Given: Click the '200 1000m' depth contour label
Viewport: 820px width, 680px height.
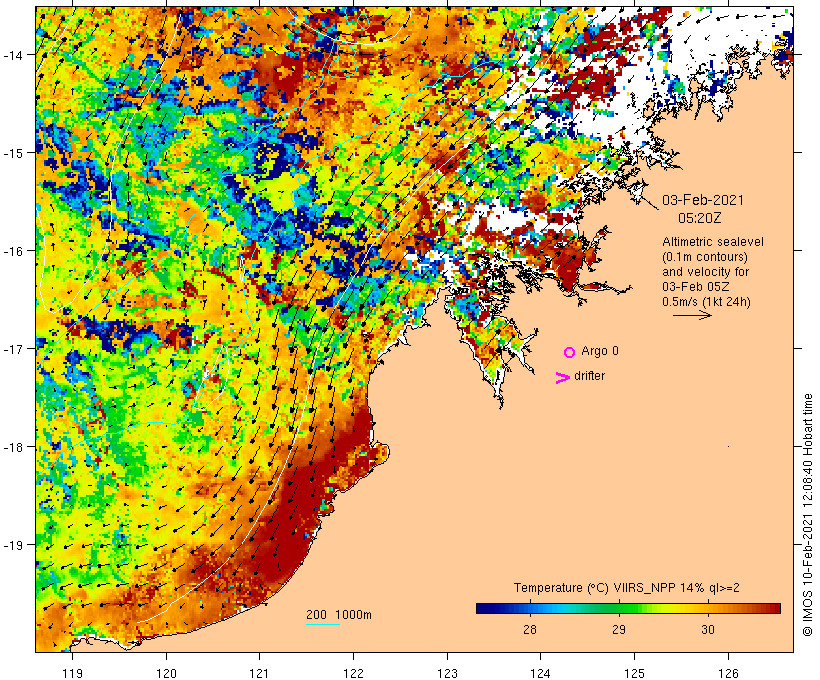Looking at the screenshot, I should tap(339, 615).
